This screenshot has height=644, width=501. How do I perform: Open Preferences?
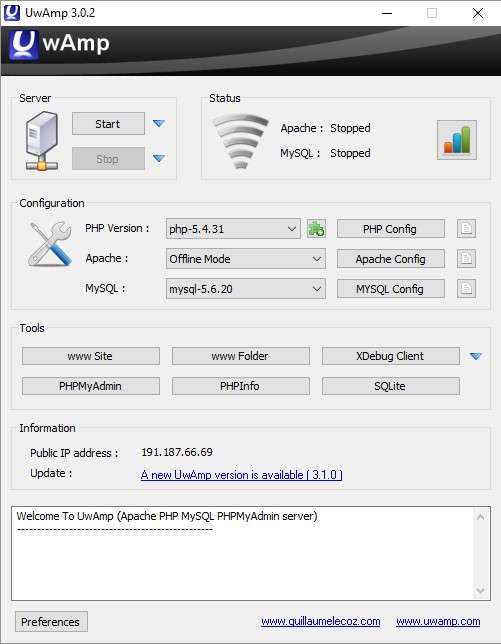coord(51,621)
